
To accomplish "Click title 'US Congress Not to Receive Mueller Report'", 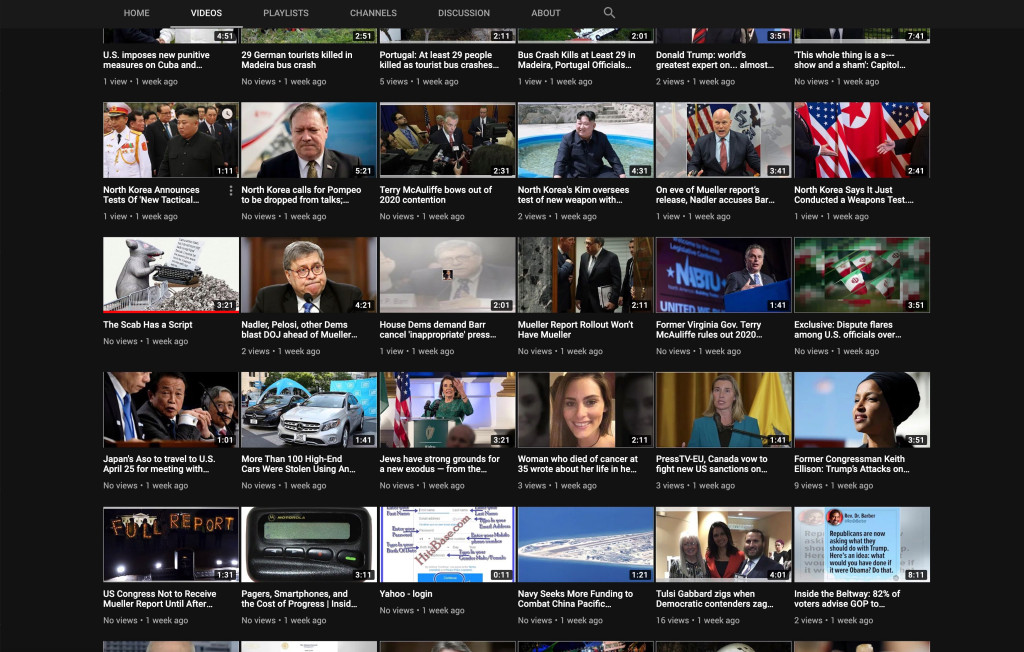I will point(159,598).
